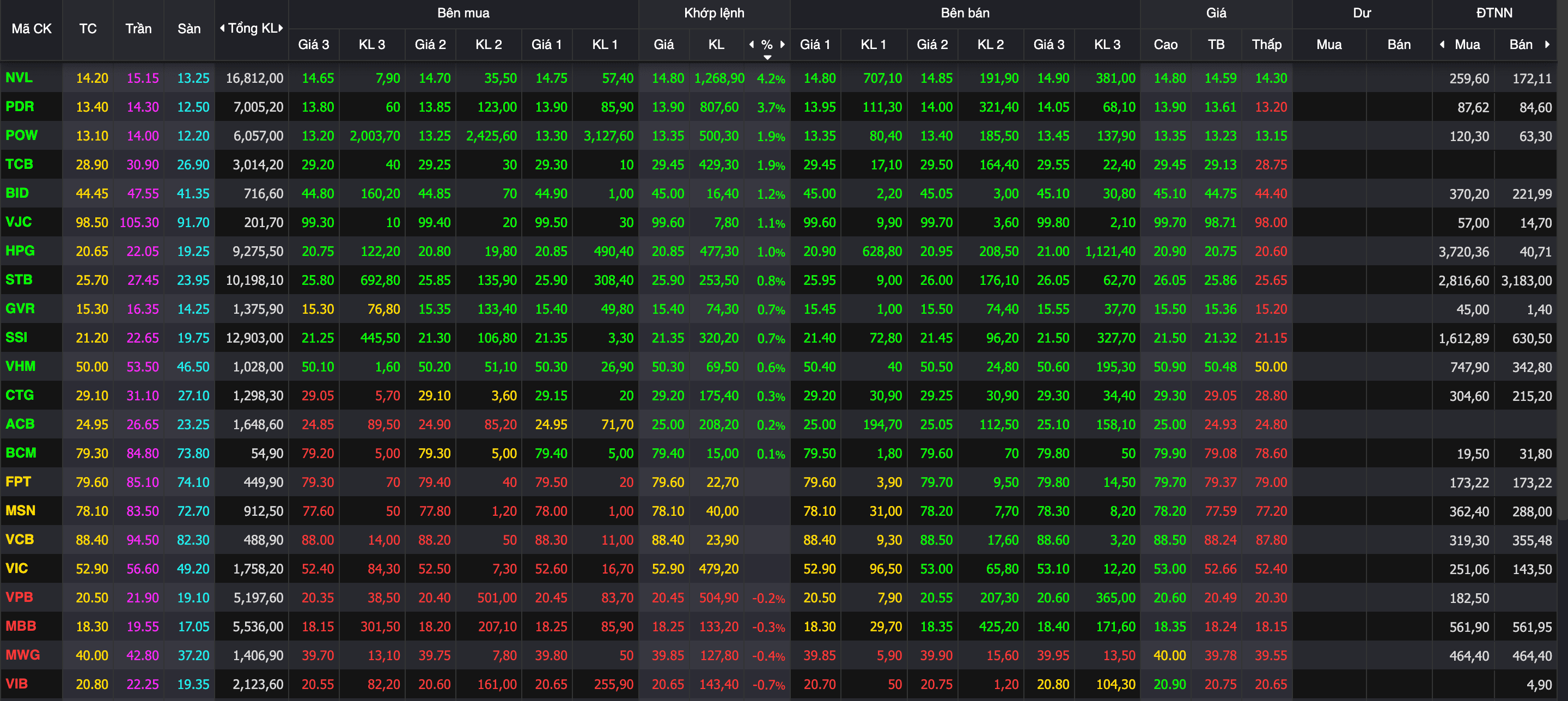Open the BCM stock symbol
The height and width of the screenshot is (701, 1568).
coord(21,453)
